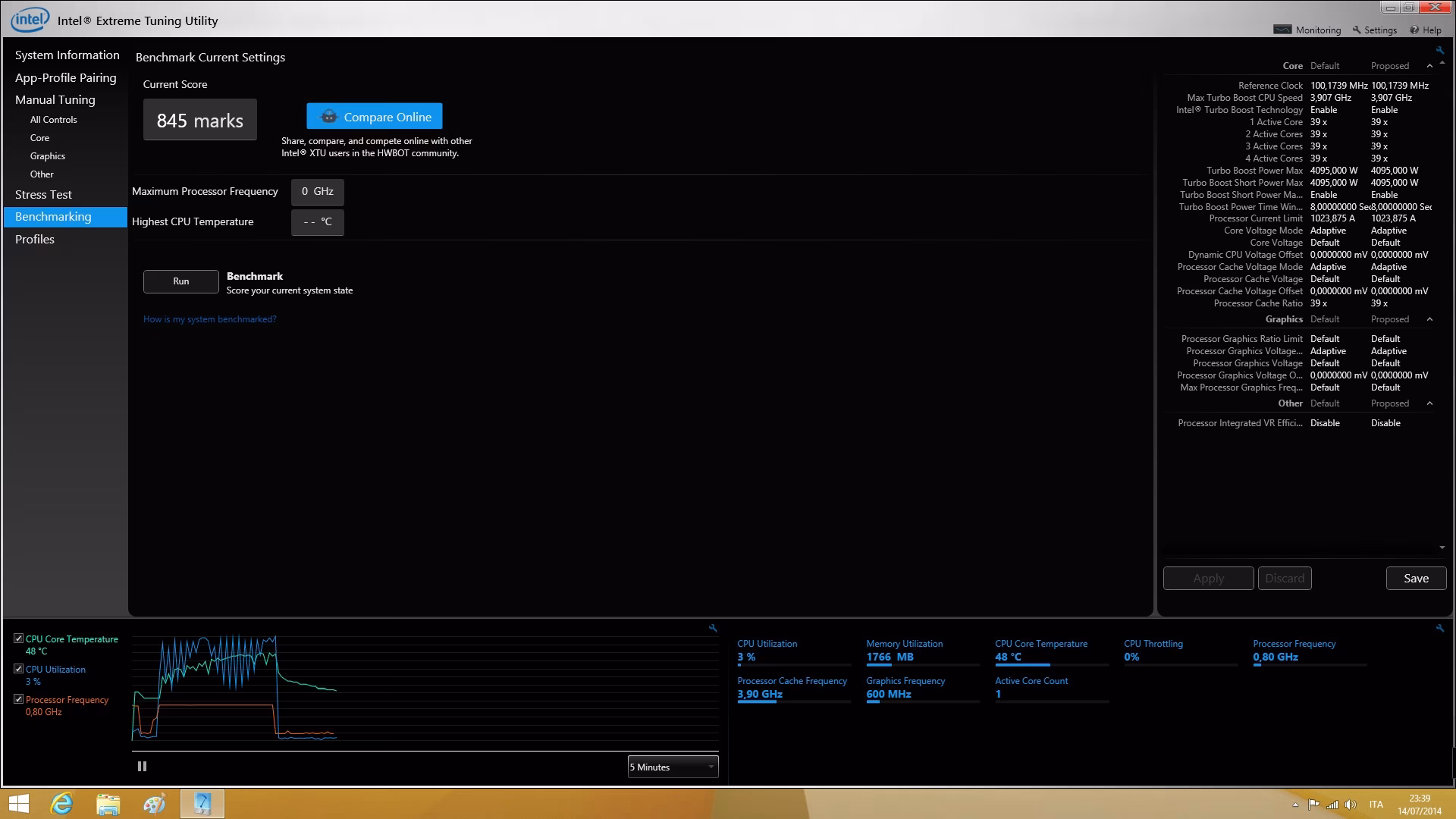Viewport: 1456px width, 819px height.
Task: Collapse the Graphics settings section
Action: (x=1429, y=319)
